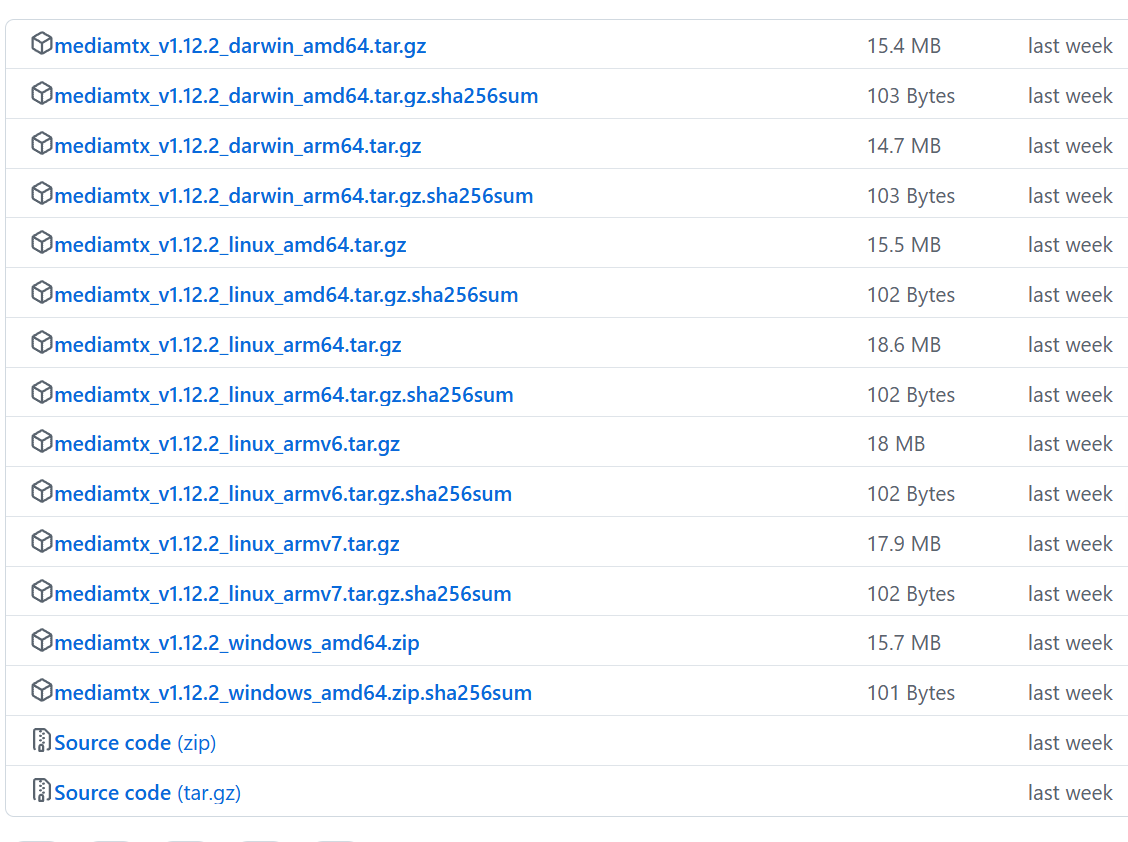Viewport: 1128px width, 842px height.
Task: Download mediamtx_v1.12.2_linux_armv7.tar.gz
Action: pos(229,543)
